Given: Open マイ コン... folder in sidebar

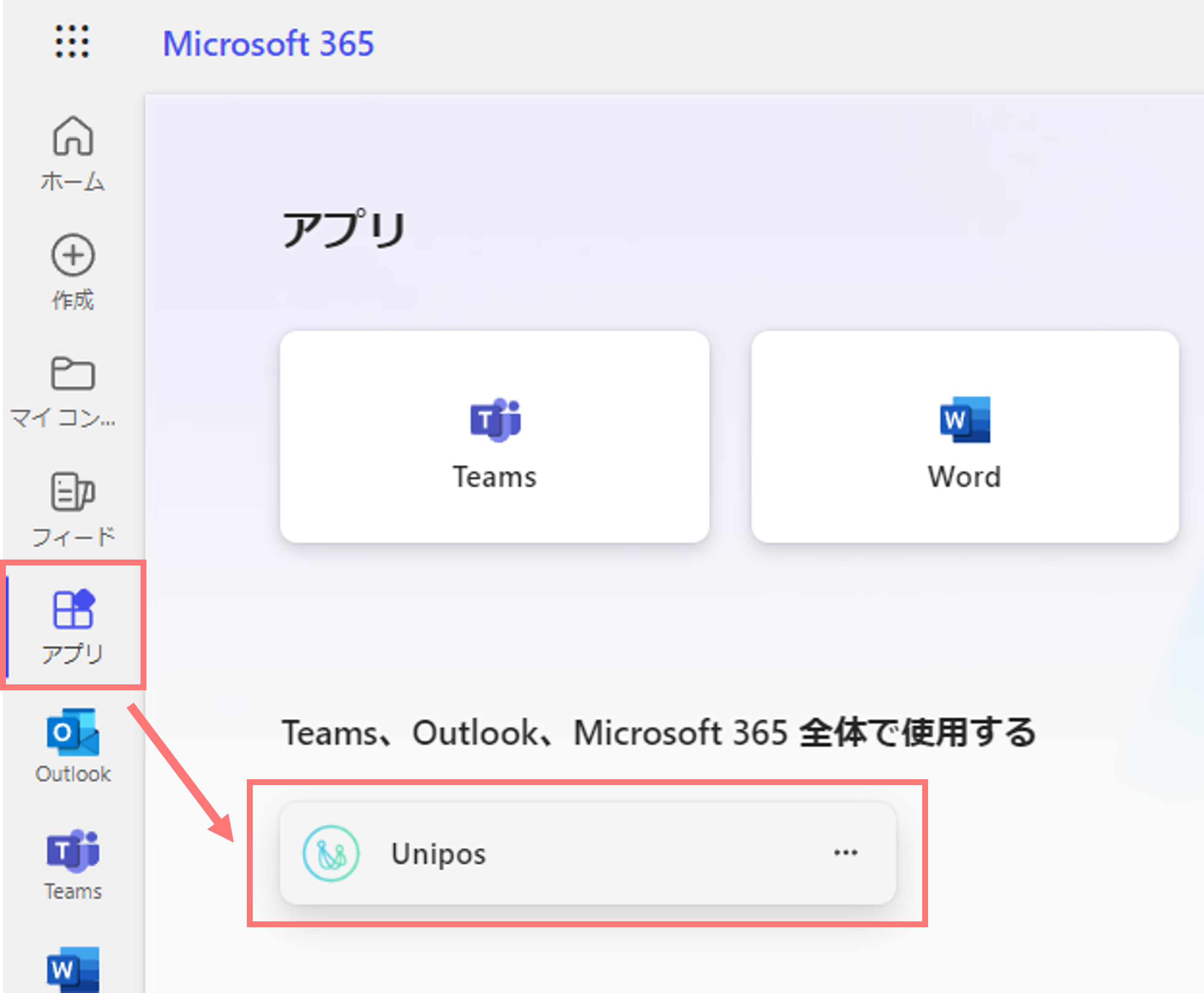Looking at the screenshot, I should pos(64,393).
